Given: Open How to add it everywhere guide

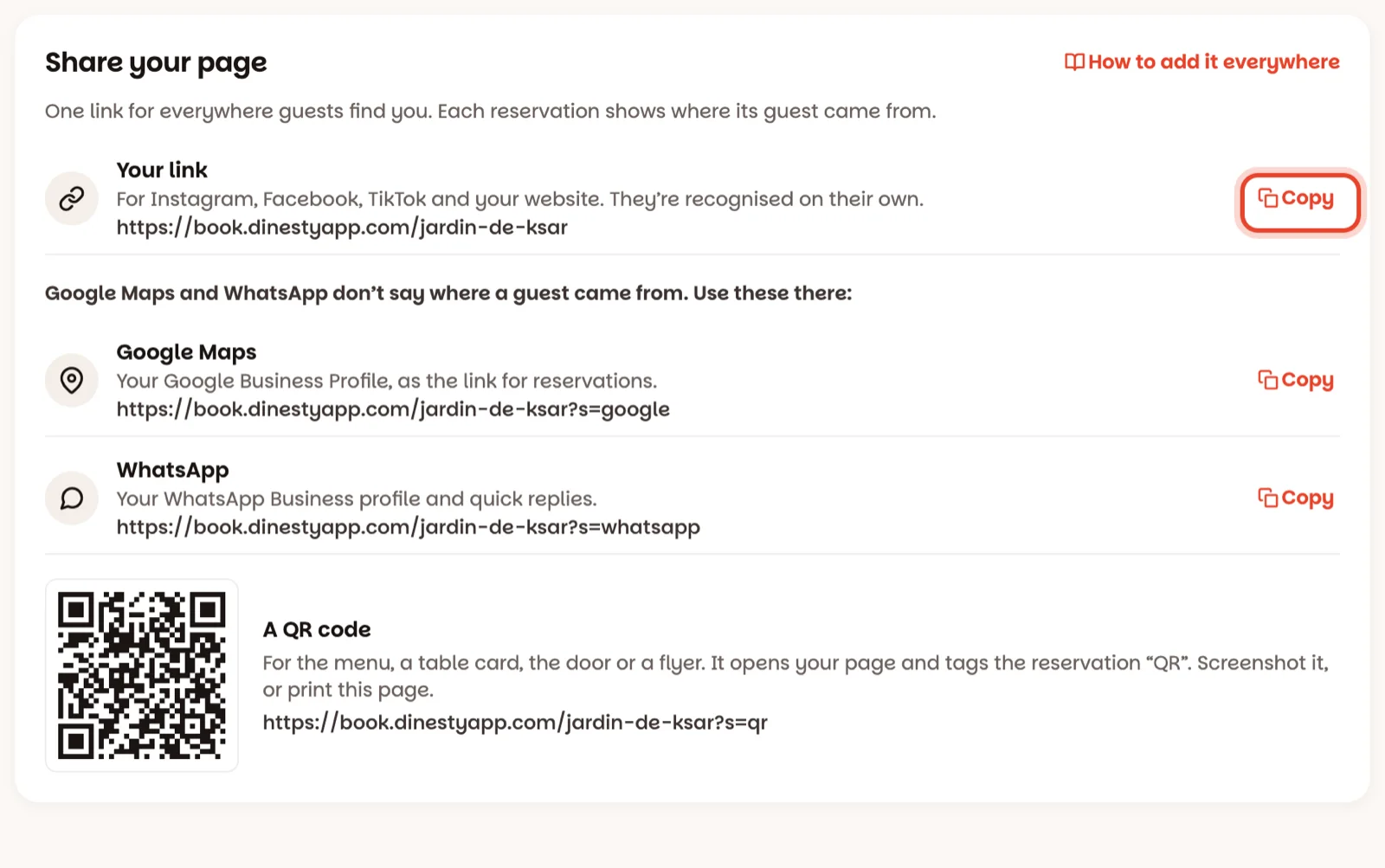Looking at the screenshot, I should [1201, 61].
